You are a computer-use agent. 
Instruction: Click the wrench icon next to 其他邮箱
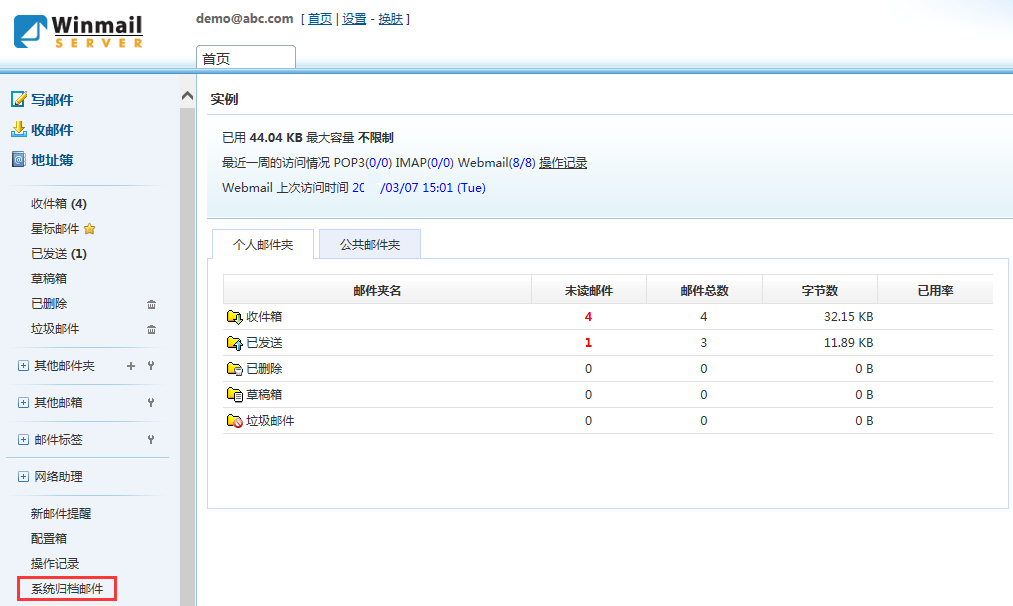point(151,403)
